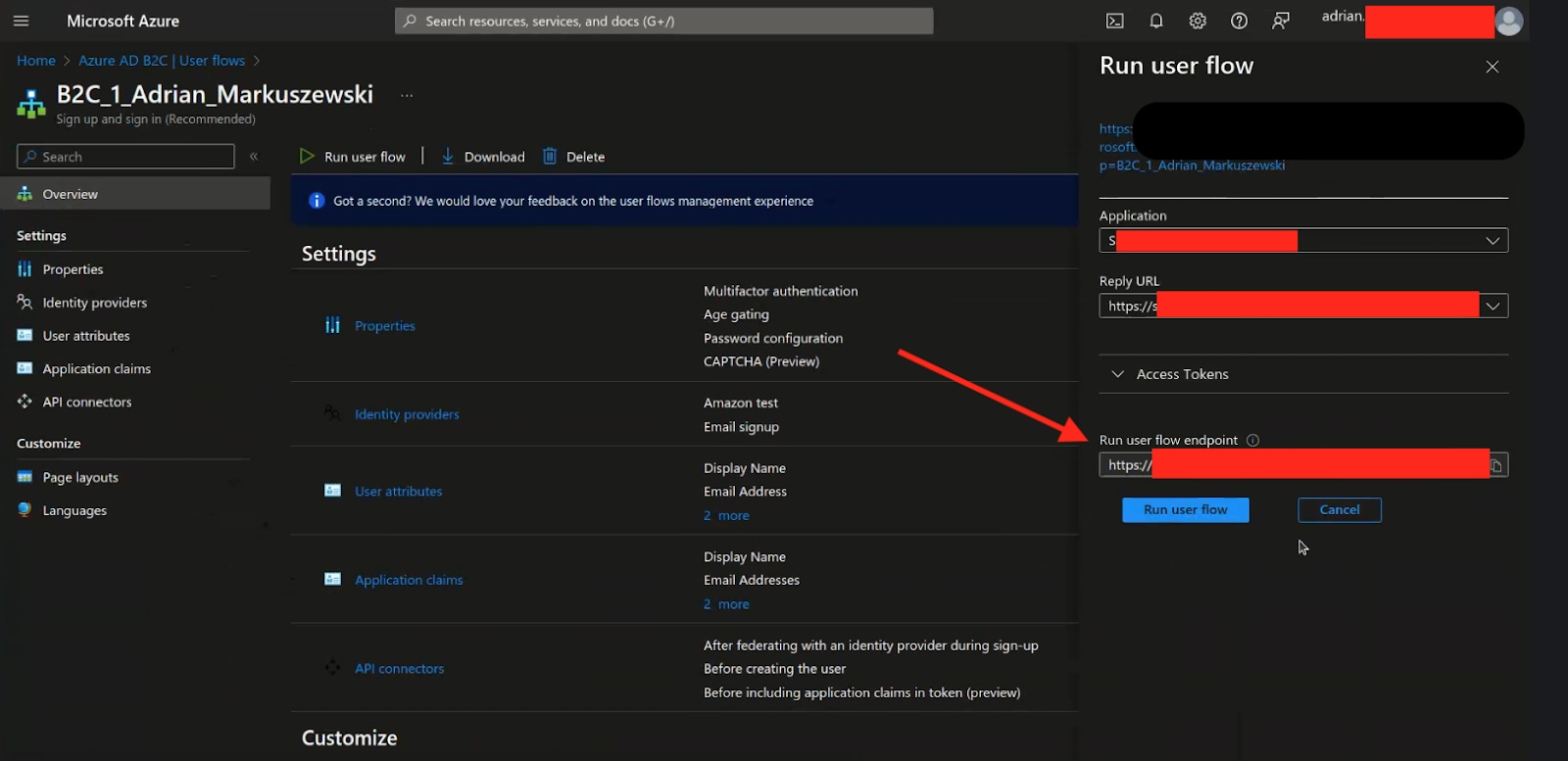Open the Help question mark icon
This screenshot has width=1568, height=761.
tap(1239, 21)
